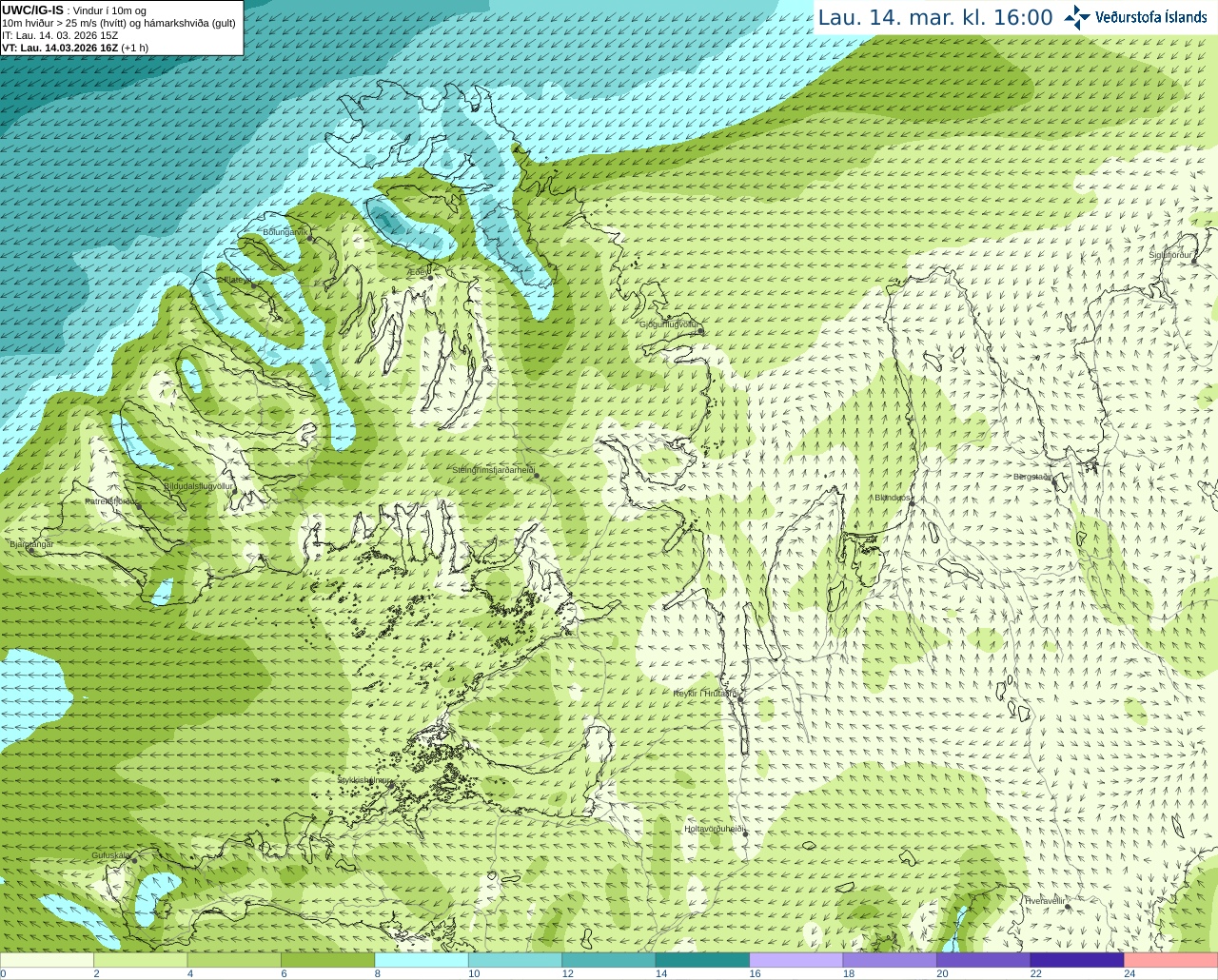The image size is (1218, 980).
Task: Click the scale value '24' in legend
Action: click(x=1130, y=973)
